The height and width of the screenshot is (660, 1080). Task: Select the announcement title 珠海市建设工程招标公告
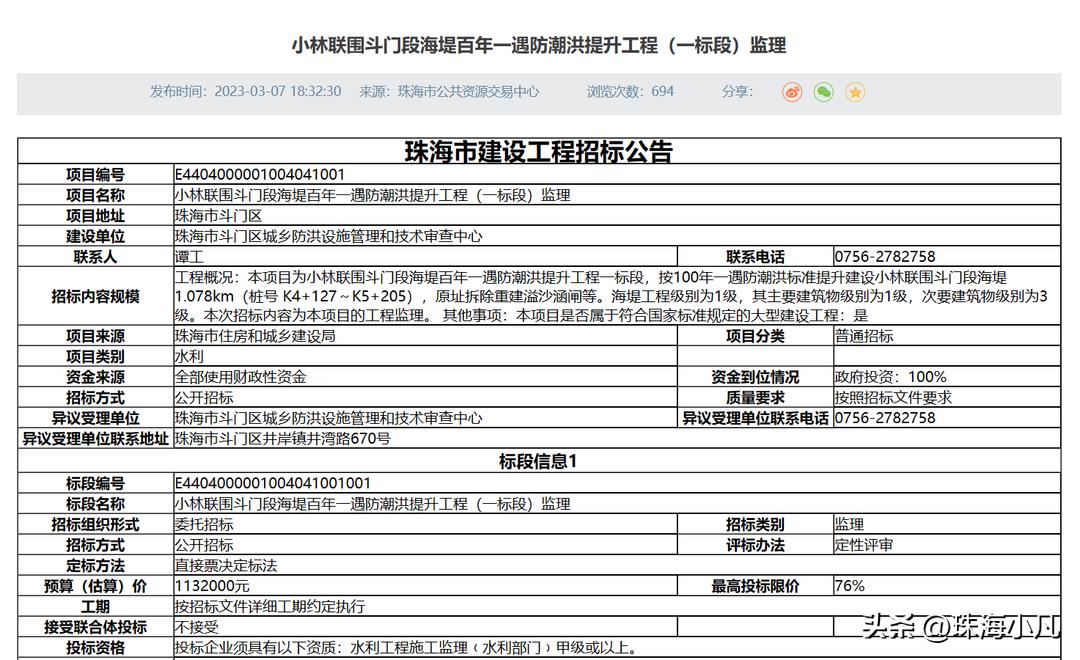coord(540,151)
